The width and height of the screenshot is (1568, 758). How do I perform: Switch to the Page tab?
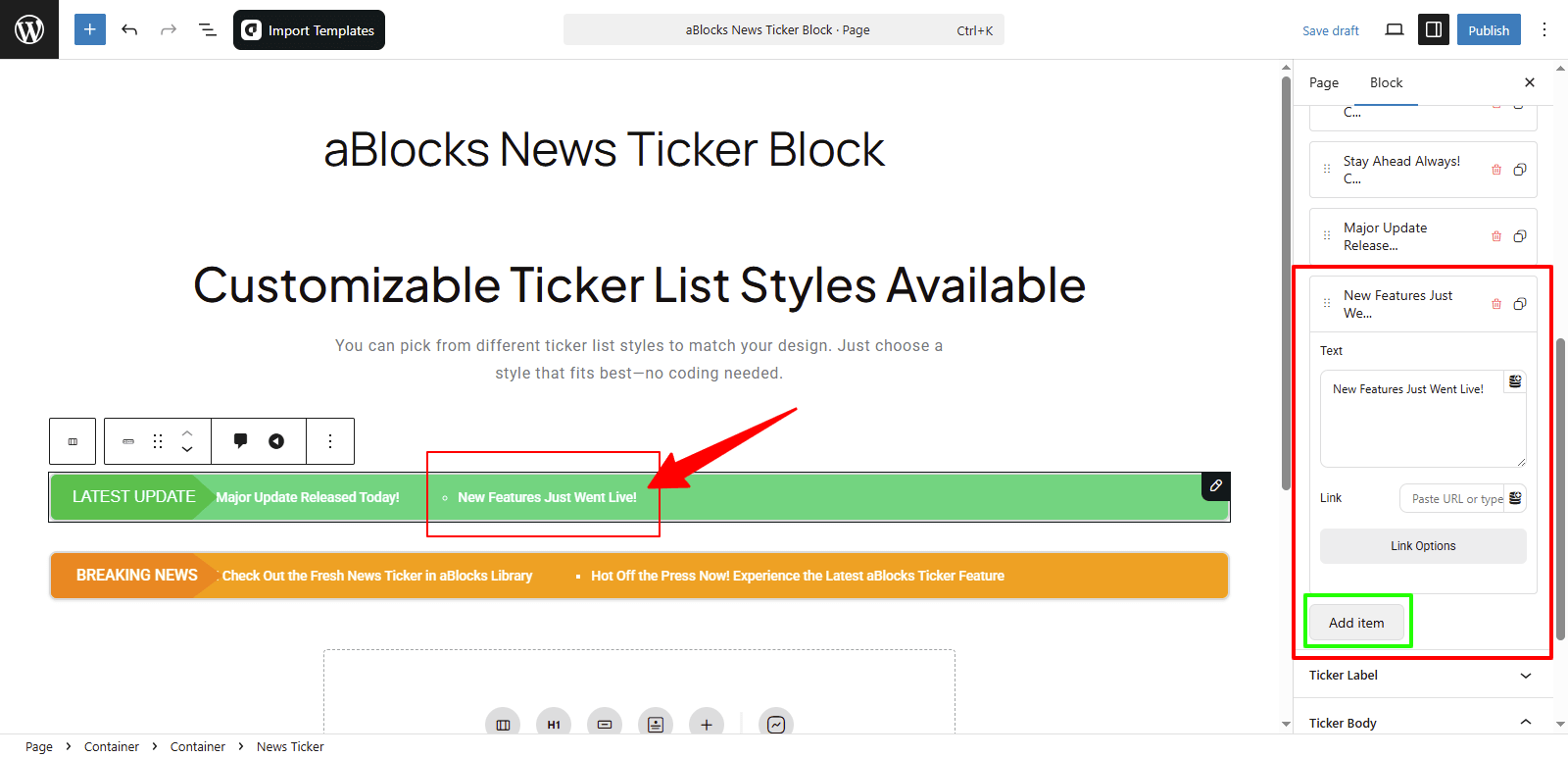(x=1324, y=82)
